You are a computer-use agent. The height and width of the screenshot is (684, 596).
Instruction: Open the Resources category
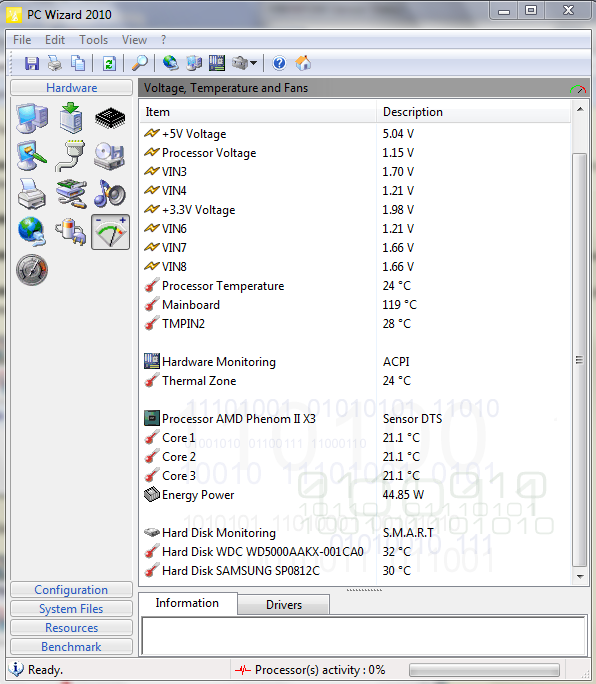click(71, 628)
